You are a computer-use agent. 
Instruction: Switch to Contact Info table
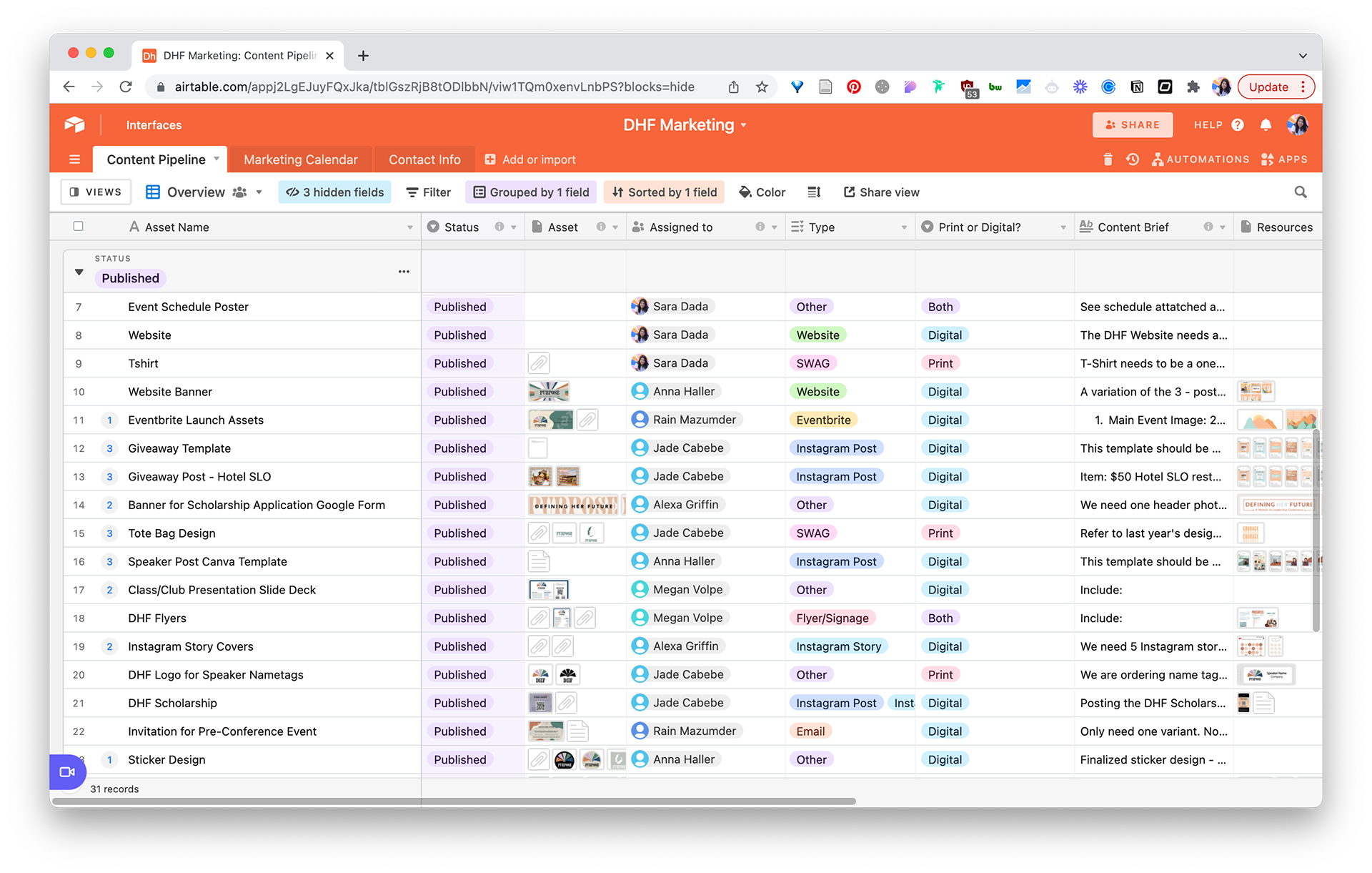424,159
